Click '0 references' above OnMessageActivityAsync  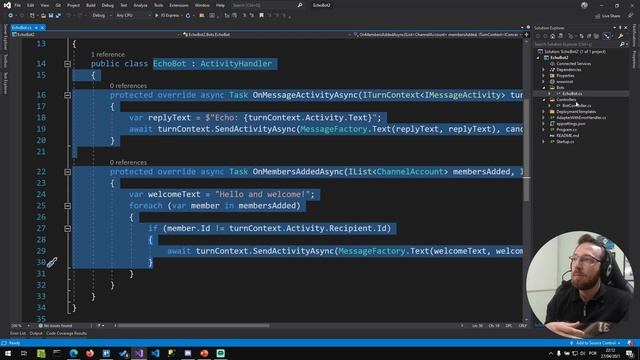point(128,86)
